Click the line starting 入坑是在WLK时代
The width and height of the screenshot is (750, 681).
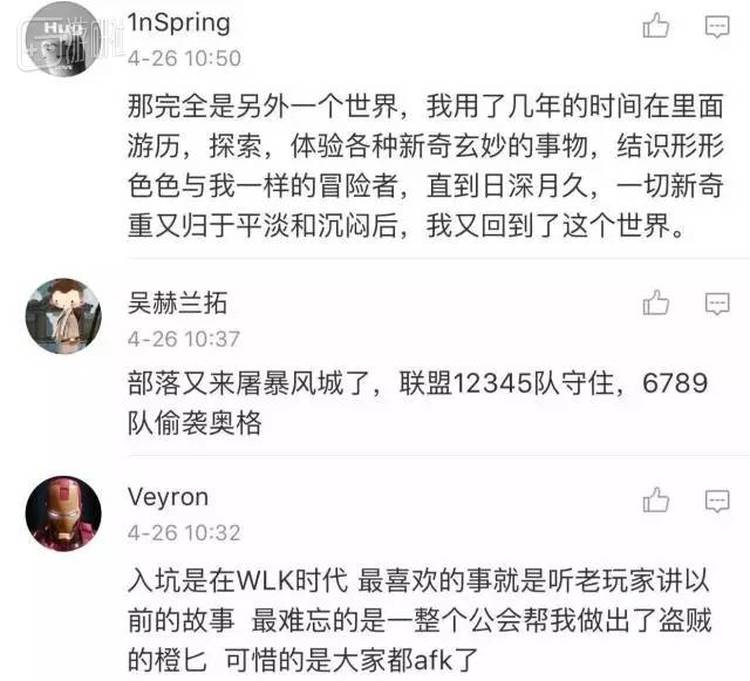(419, 581)
